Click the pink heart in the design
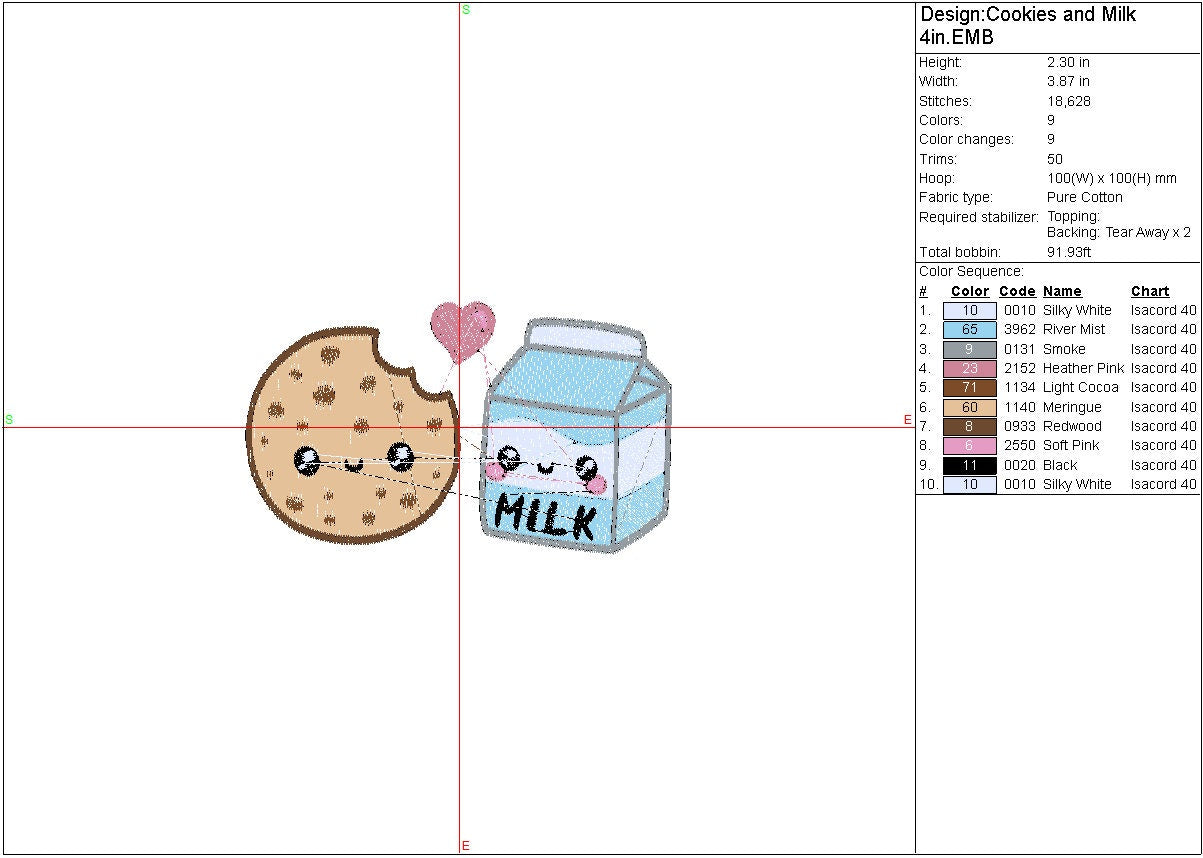 click(462, 326)
